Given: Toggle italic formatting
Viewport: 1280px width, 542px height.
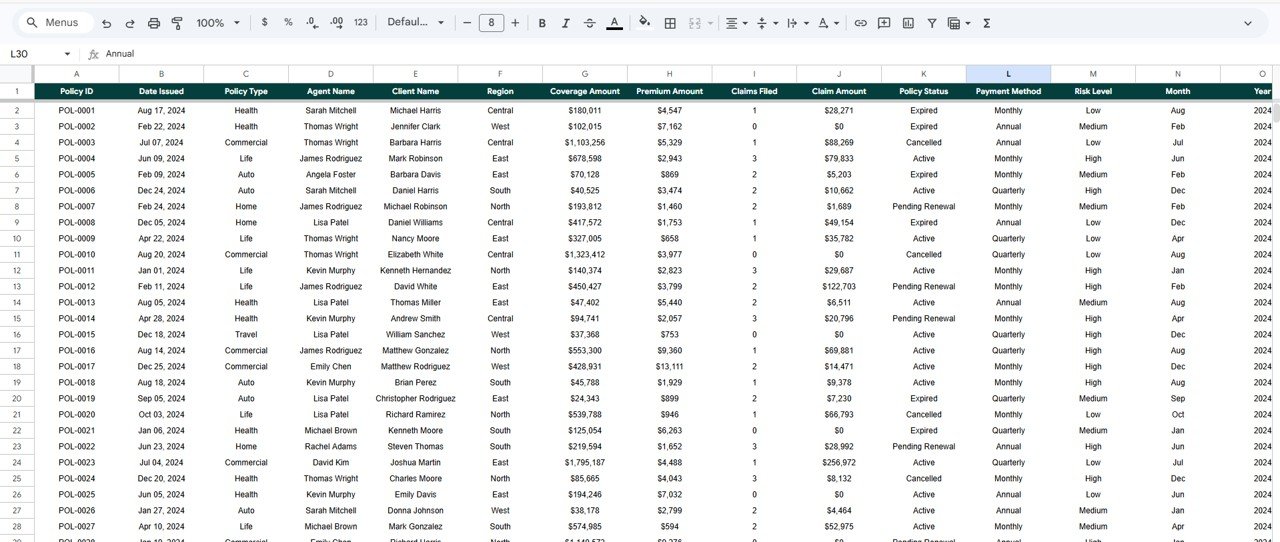Looking at the screenshot, I should (x=566, y=23).
